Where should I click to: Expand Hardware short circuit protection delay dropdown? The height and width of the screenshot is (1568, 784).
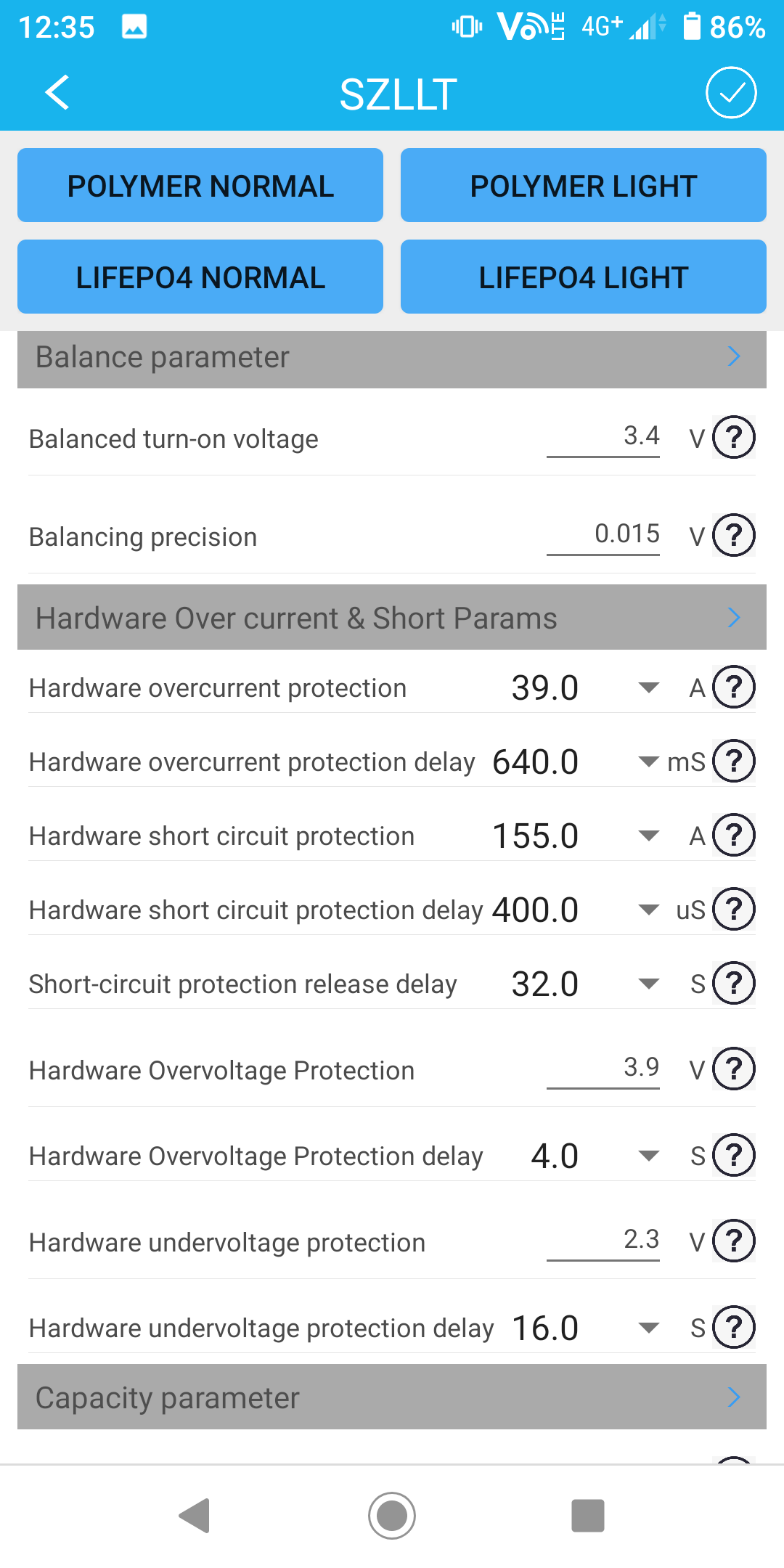click(x=648, y=910)
